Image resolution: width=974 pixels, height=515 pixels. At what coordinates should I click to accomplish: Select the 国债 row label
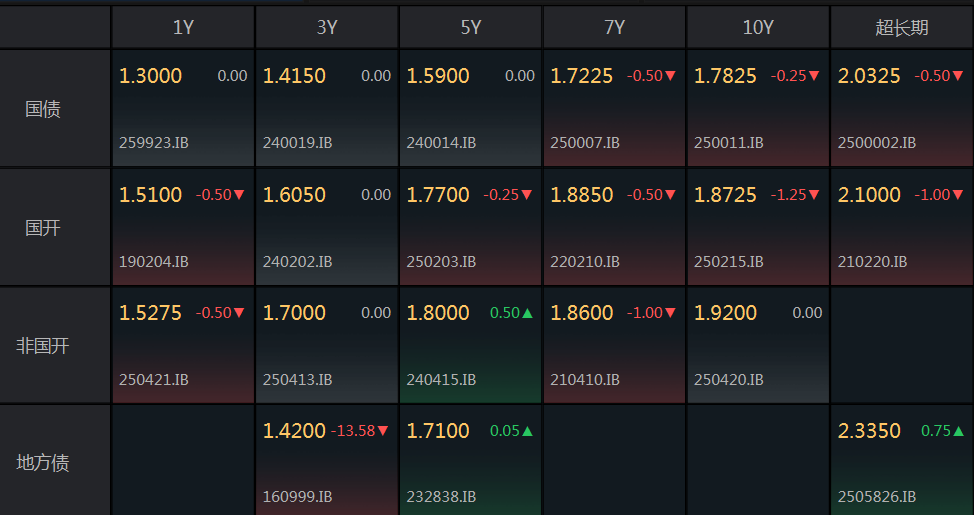pyautogui.click(x=43, y=109)
